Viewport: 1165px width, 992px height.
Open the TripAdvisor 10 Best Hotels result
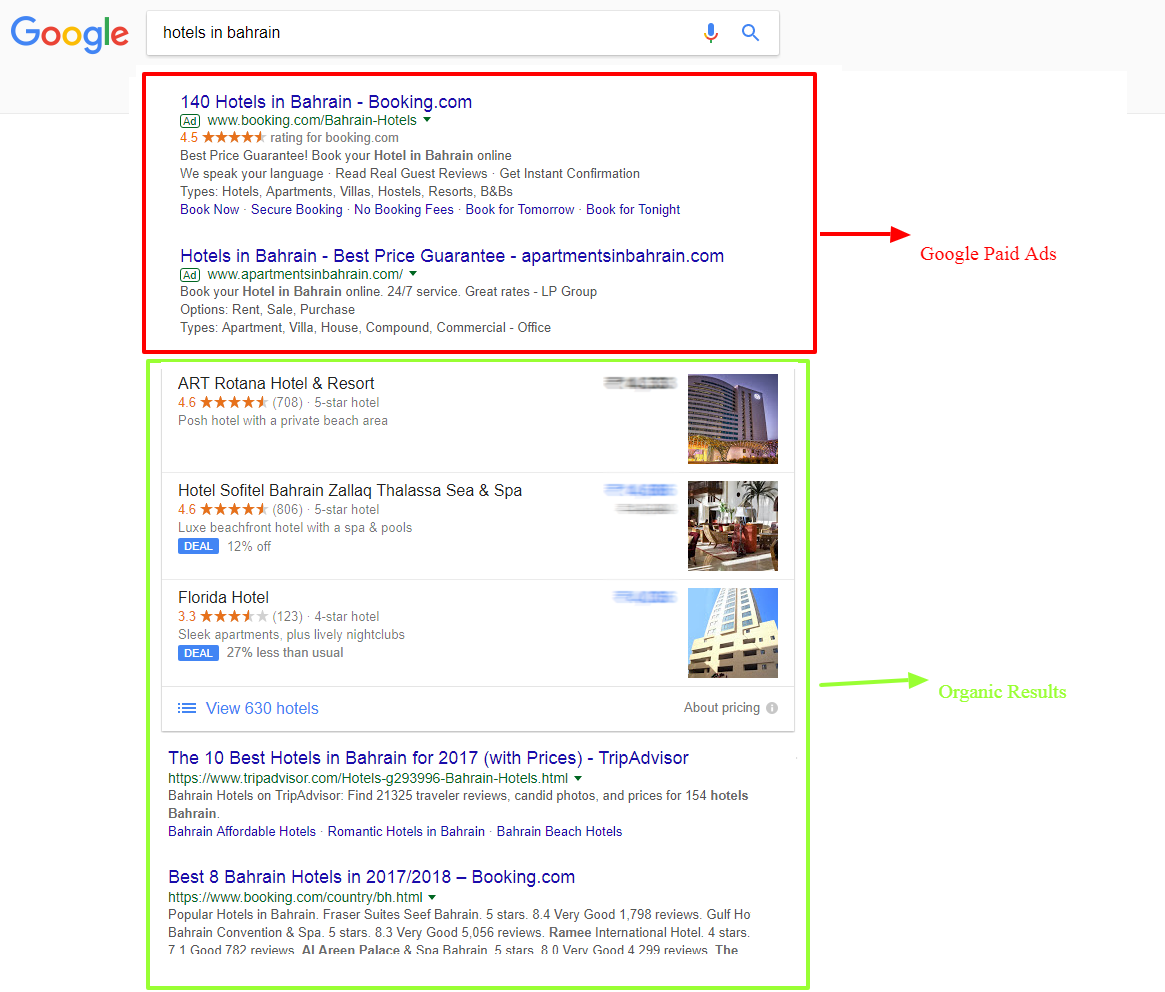[x=428, y=758]
